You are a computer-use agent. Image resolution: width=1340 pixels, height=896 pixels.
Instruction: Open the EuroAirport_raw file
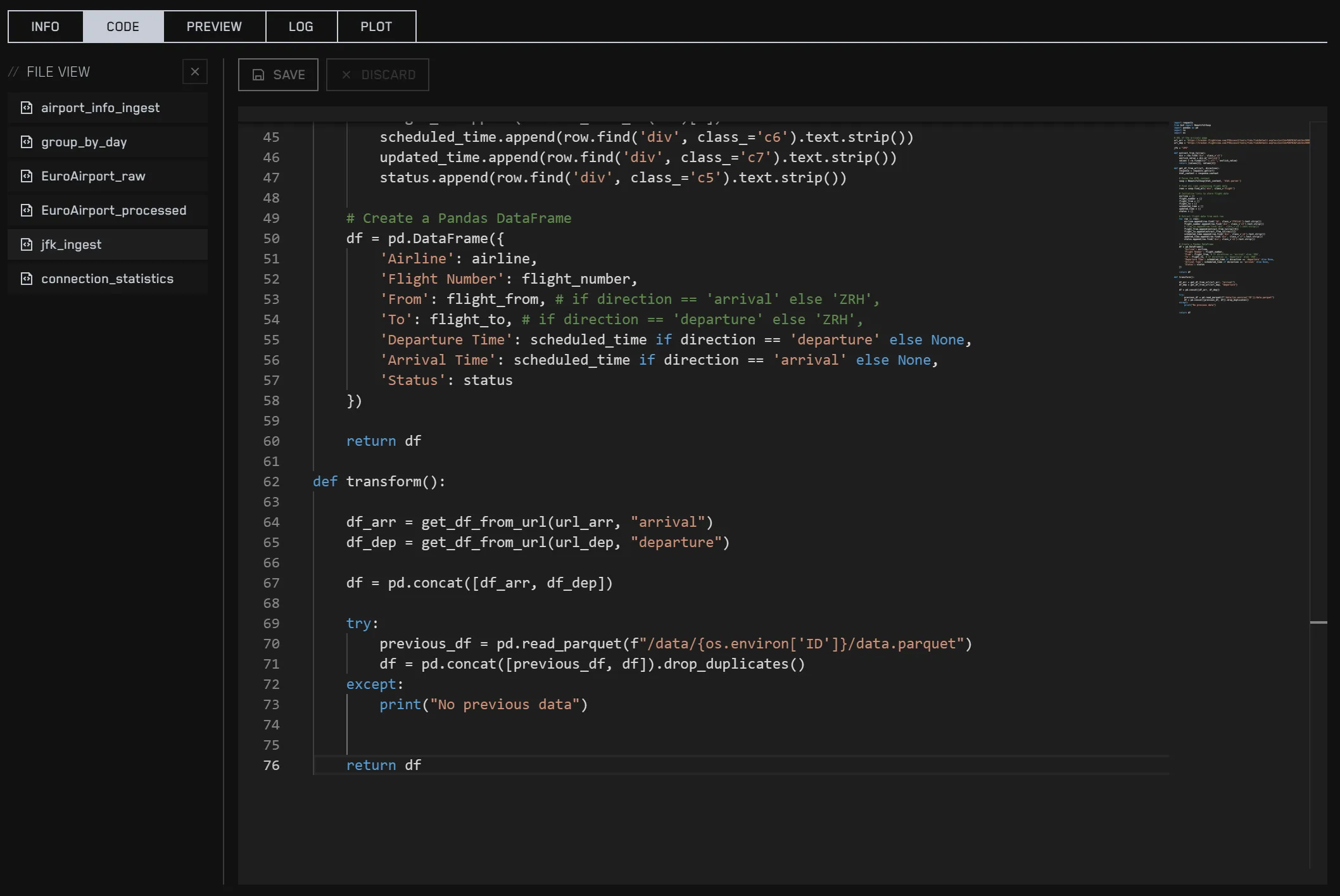tap(108, 176)
